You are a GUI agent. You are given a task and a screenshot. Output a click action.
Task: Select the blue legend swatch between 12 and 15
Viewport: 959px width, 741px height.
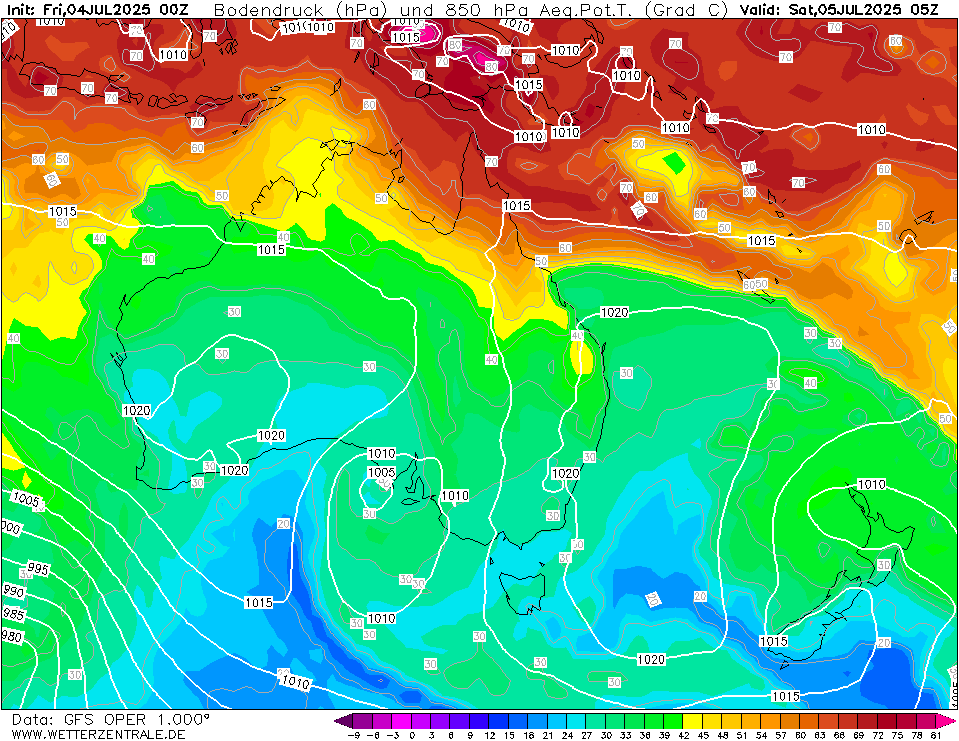[499, 720]
